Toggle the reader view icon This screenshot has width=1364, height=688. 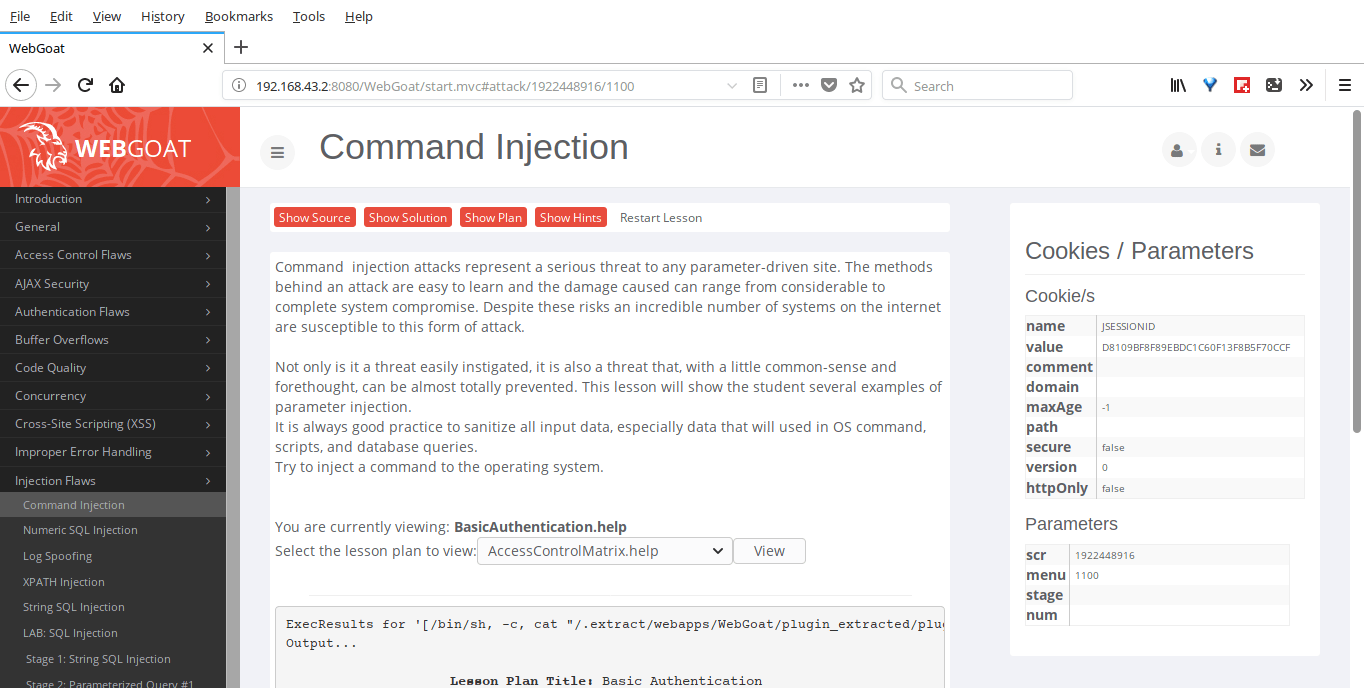[760, 86]
